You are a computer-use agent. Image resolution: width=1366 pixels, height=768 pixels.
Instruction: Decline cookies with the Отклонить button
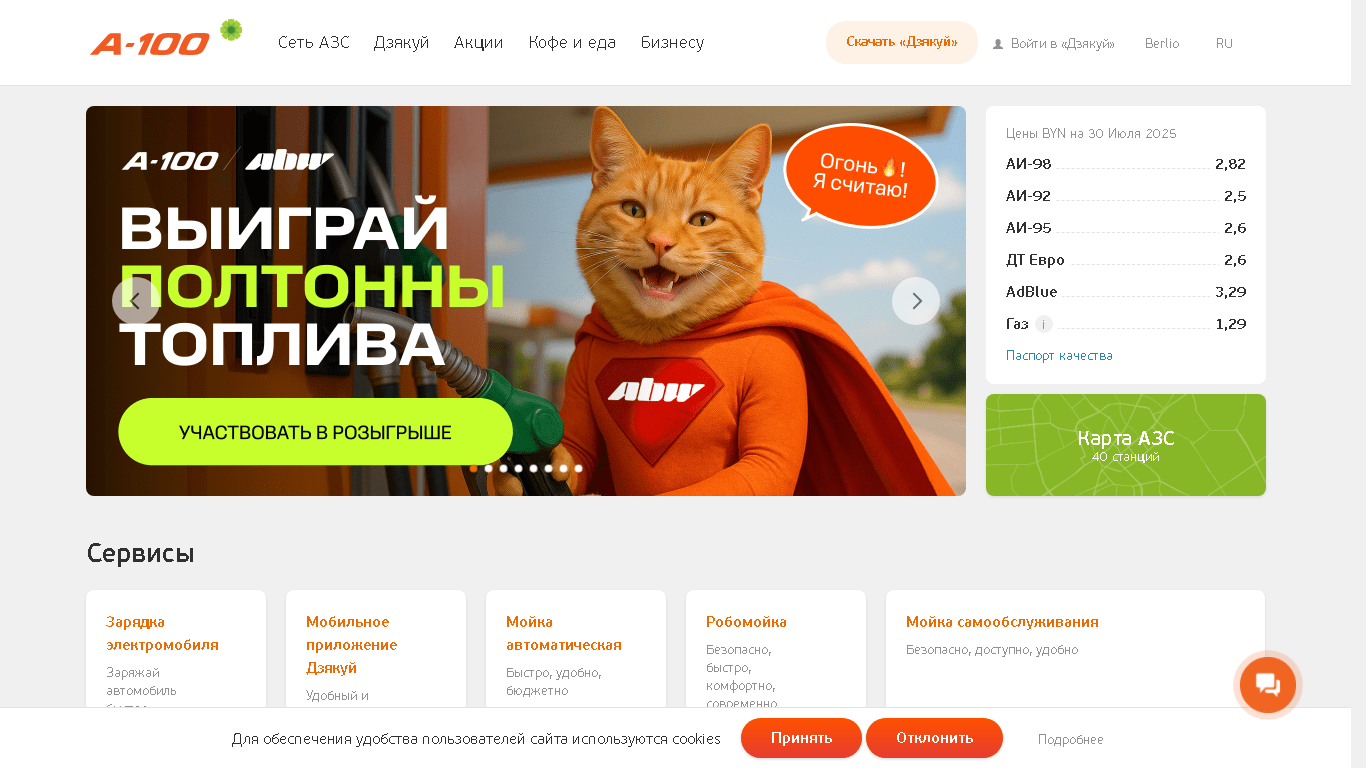click(x=934, y=738)
